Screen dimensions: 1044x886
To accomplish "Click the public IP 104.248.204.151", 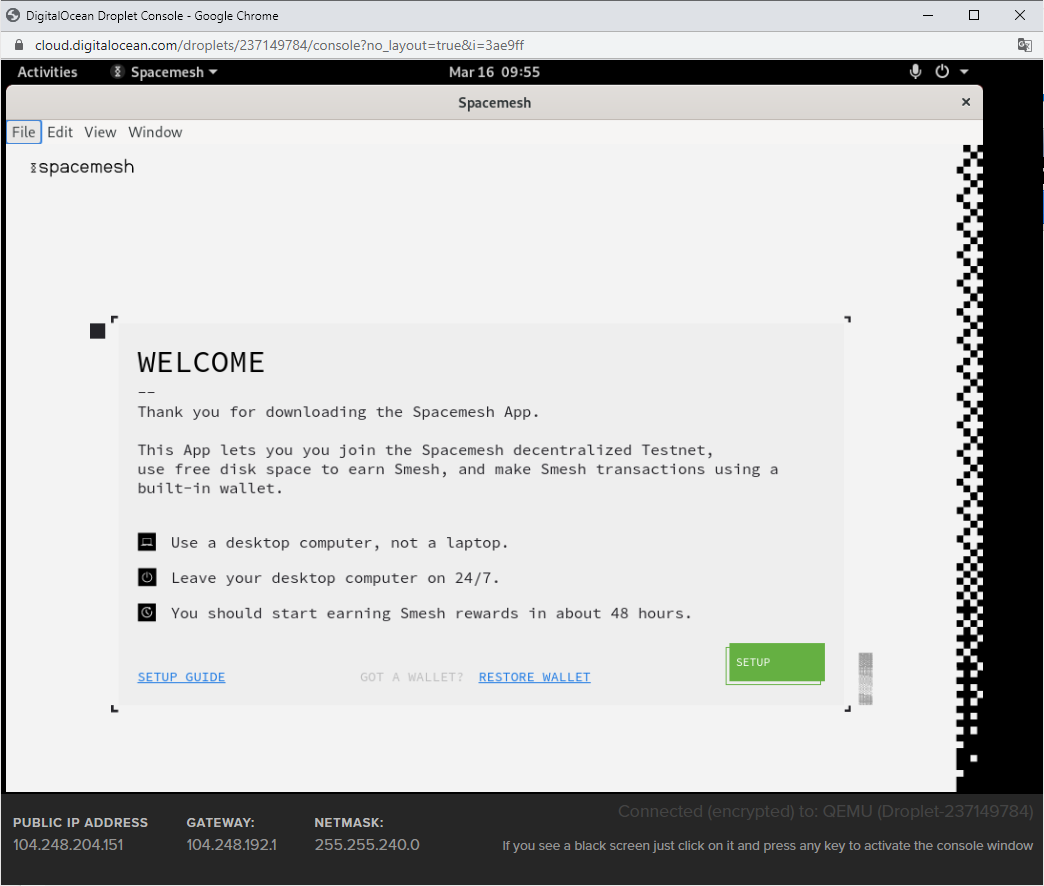I will [68, 845].
